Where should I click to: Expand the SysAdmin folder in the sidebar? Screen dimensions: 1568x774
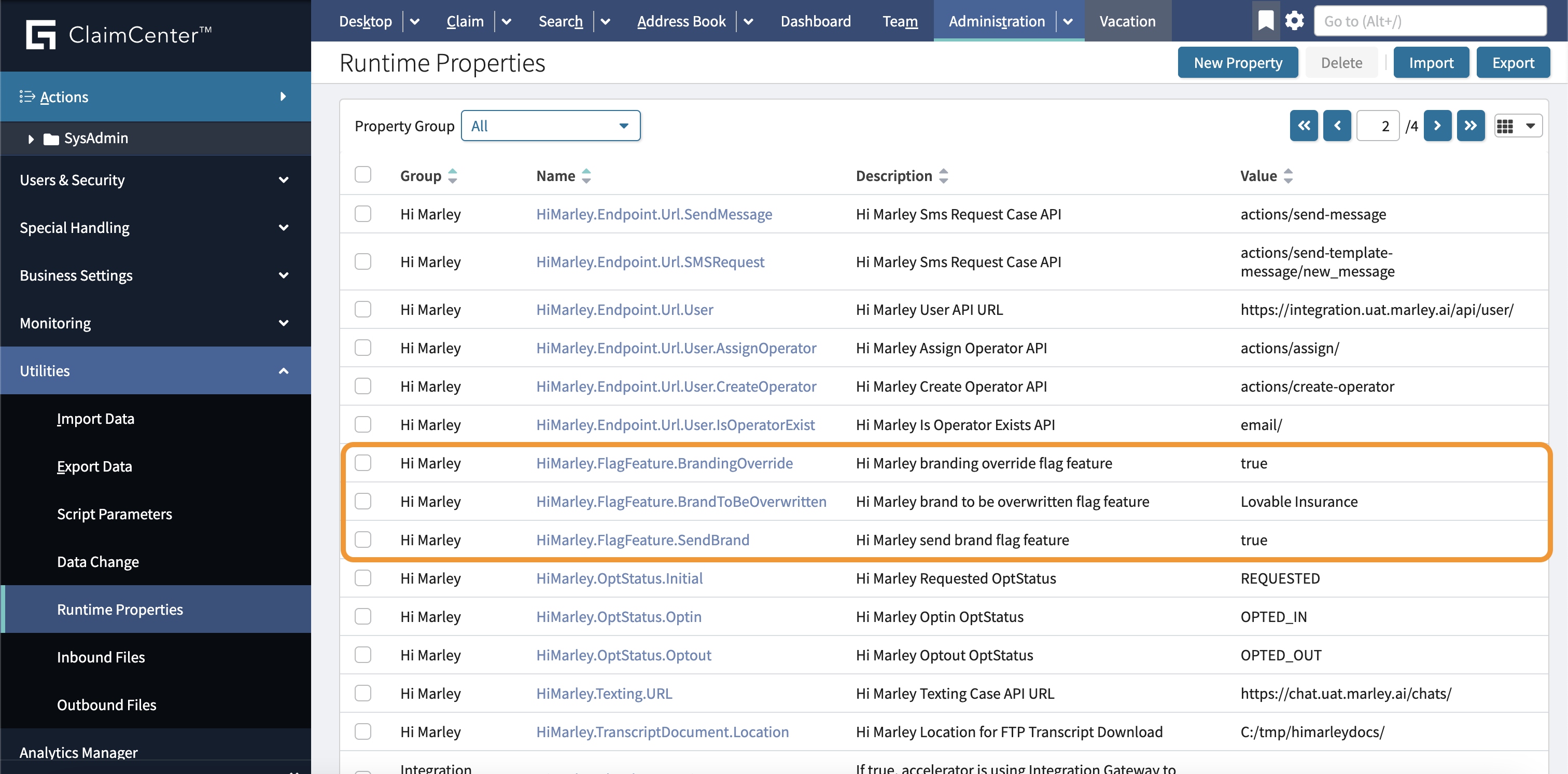pos(31,138)
